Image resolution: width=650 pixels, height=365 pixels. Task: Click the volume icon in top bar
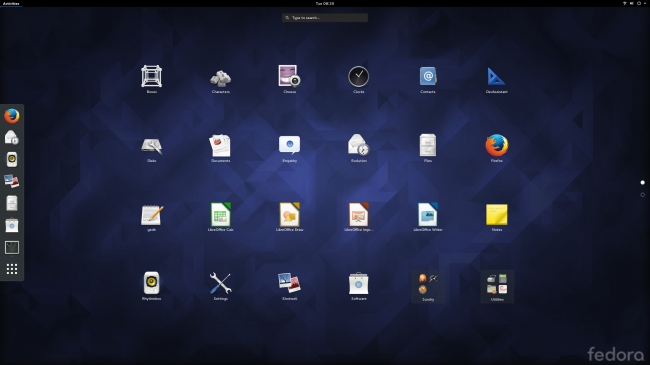[x=632, y=3]
